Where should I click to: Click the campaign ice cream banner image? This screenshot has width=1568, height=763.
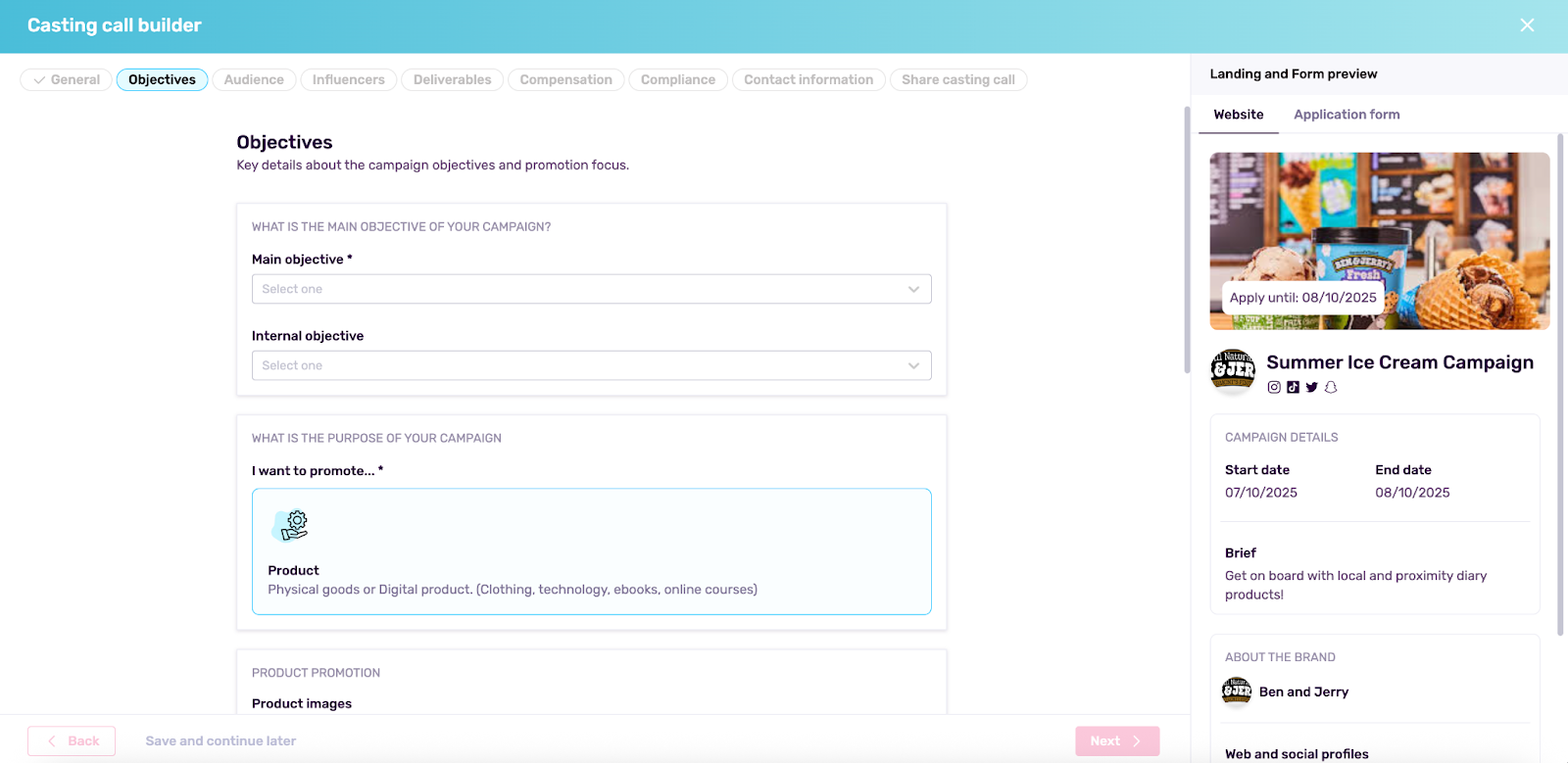point(1380,241)
